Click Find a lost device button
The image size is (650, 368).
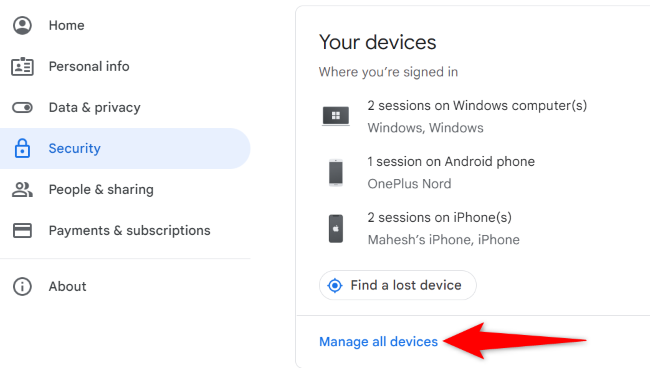pos(398,285)
